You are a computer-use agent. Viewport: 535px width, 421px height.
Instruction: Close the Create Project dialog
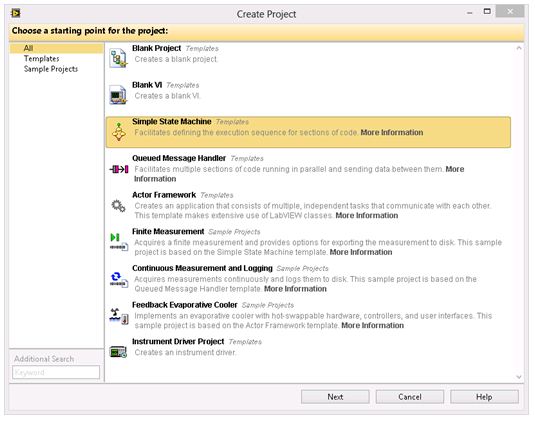[510, 12]
